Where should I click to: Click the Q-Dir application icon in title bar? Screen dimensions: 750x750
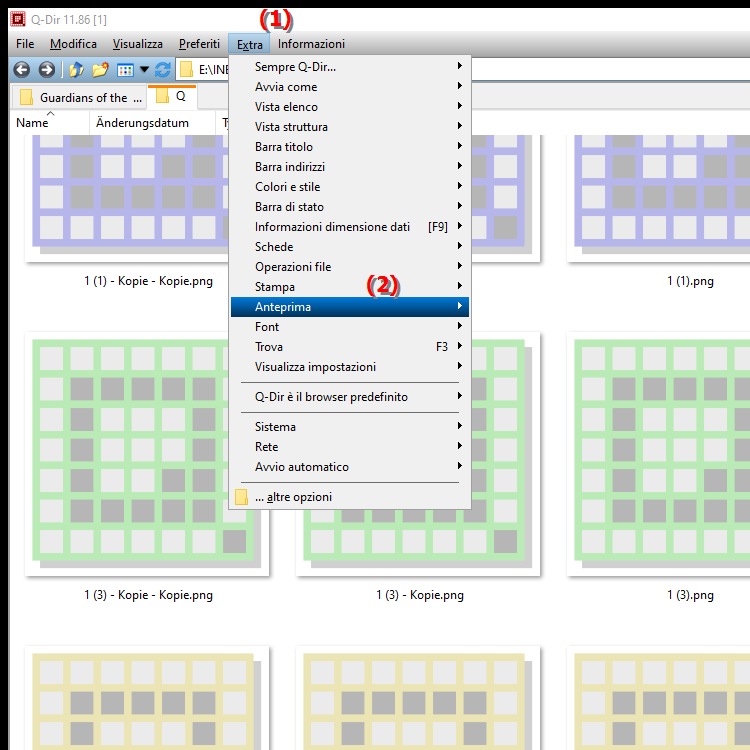coord(18,20)
